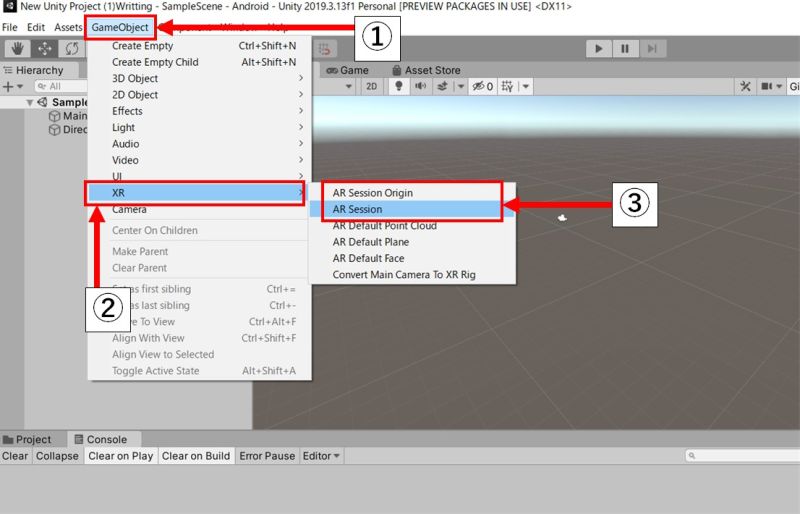The width and height of the screenshot is (800, 514).
Task: Open the File menu
Action: pos(10,27)
